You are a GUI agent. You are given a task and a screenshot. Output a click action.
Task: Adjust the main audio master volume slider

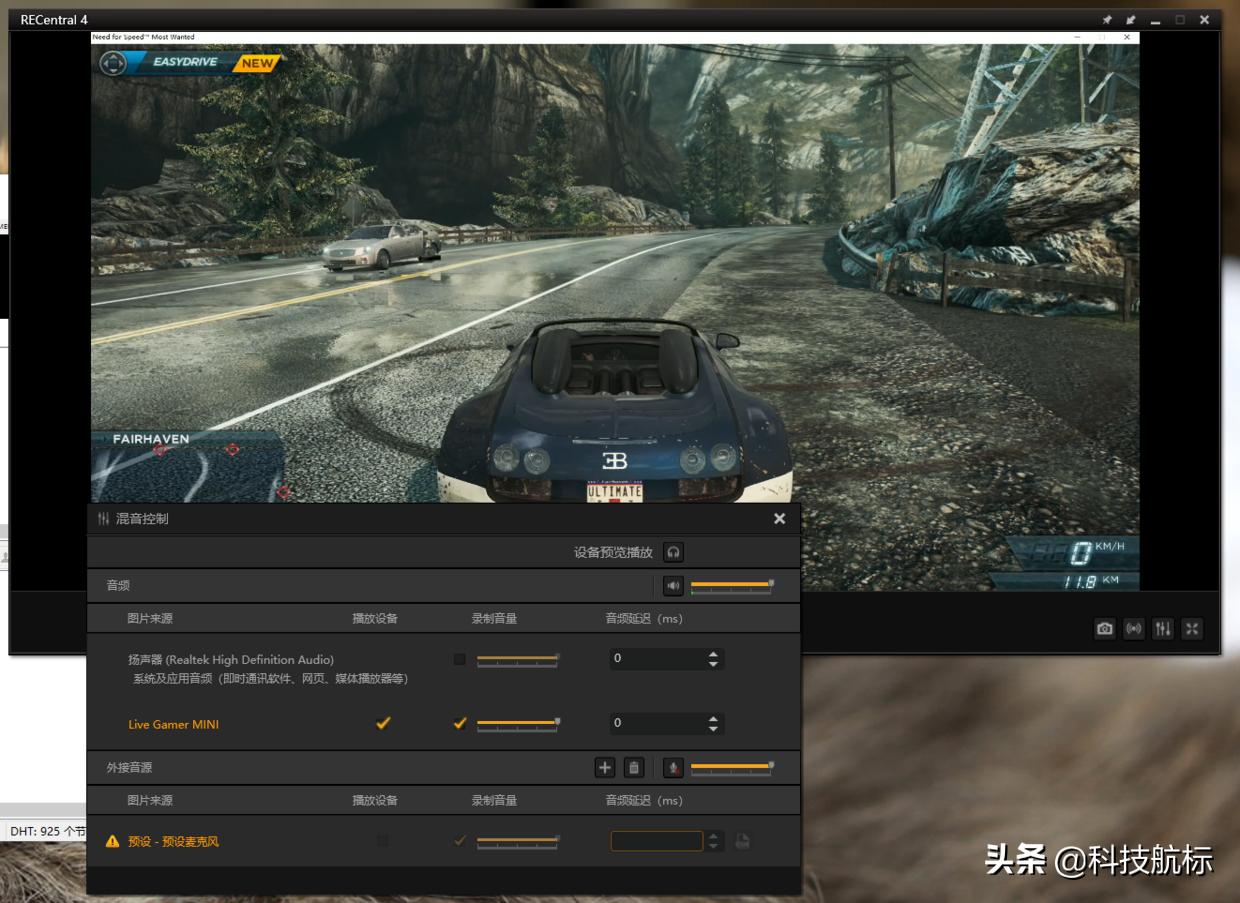tap(731, 584)
